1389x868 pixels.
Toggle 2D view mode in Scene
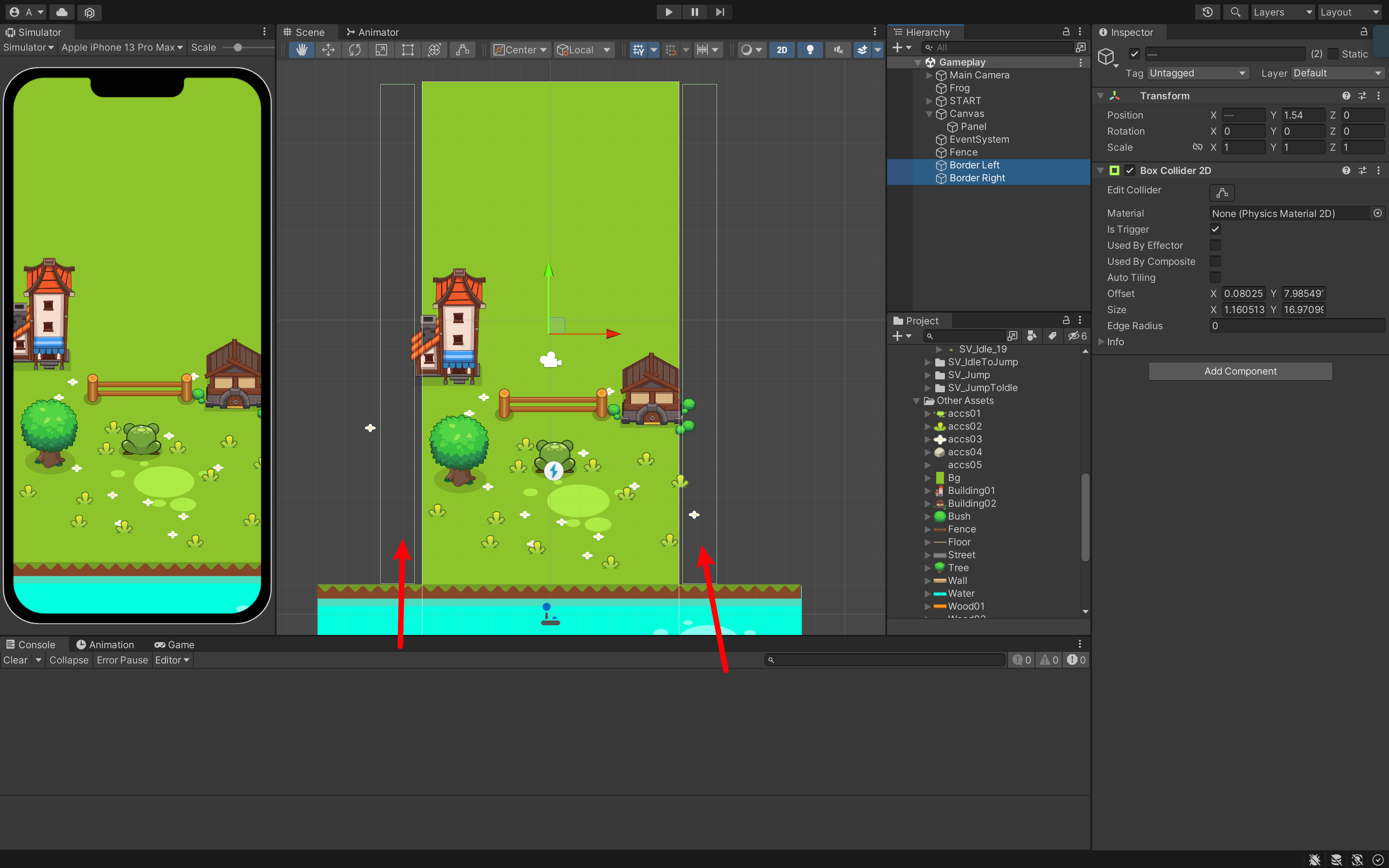click(782, 50)
